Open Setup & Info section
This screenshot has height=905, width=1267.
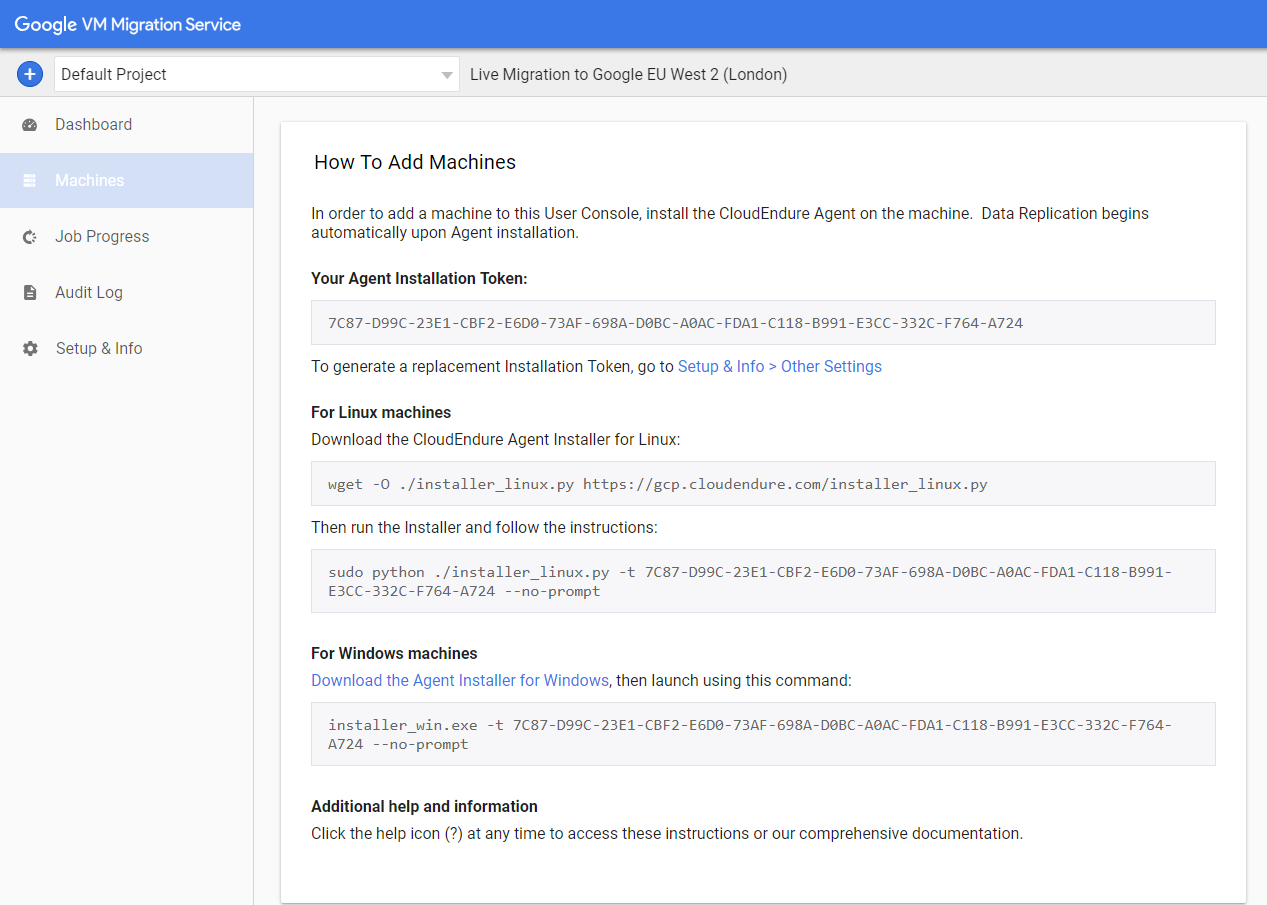pos(127,349)
